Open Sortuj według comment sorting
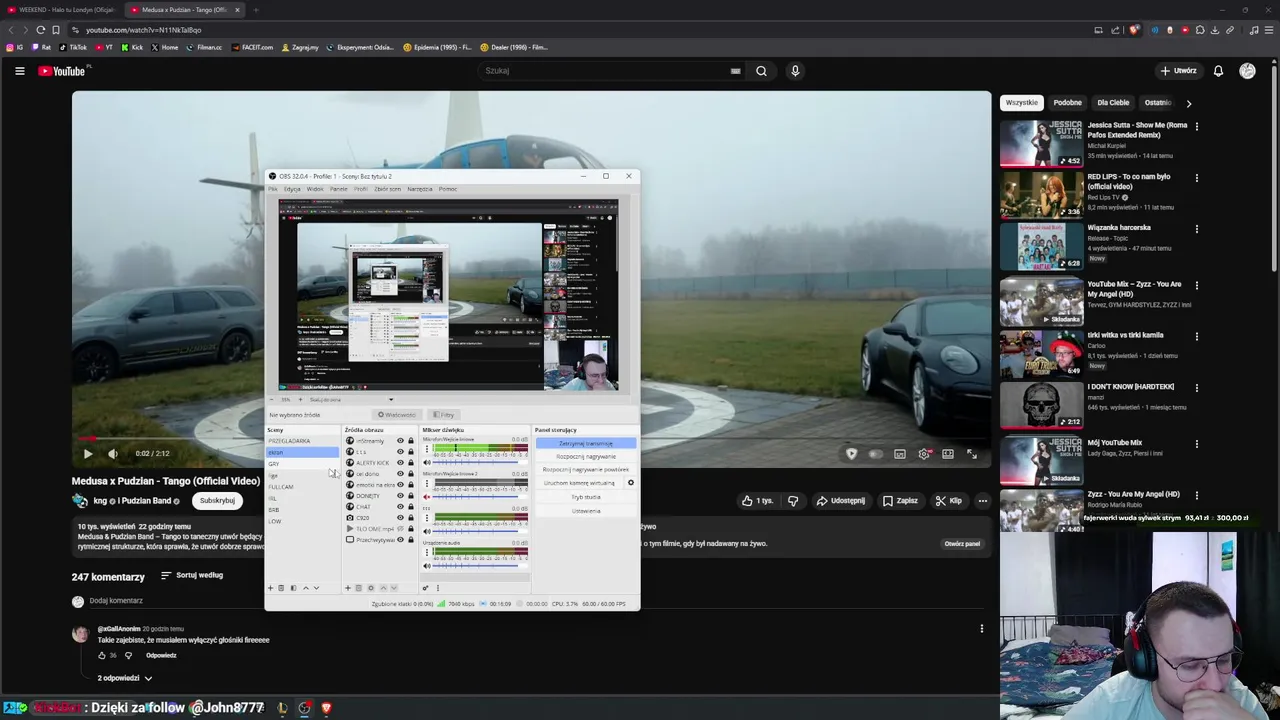This screenshot has height=720, width=1280. [x=191, y=576]
